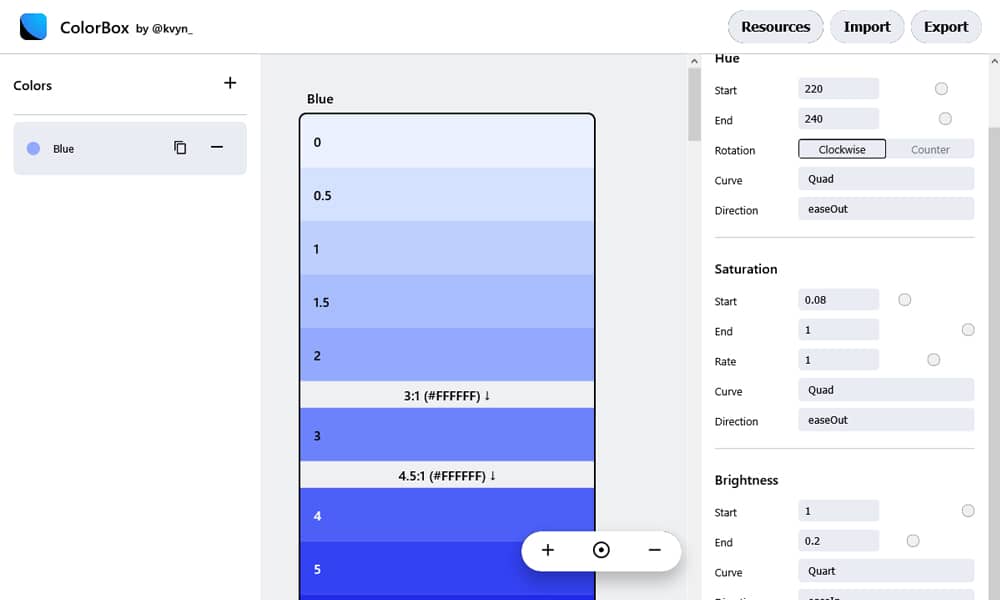1000x600 pixels.
Task: Click color swatch labeled 3
Action: tap(447, 435)
